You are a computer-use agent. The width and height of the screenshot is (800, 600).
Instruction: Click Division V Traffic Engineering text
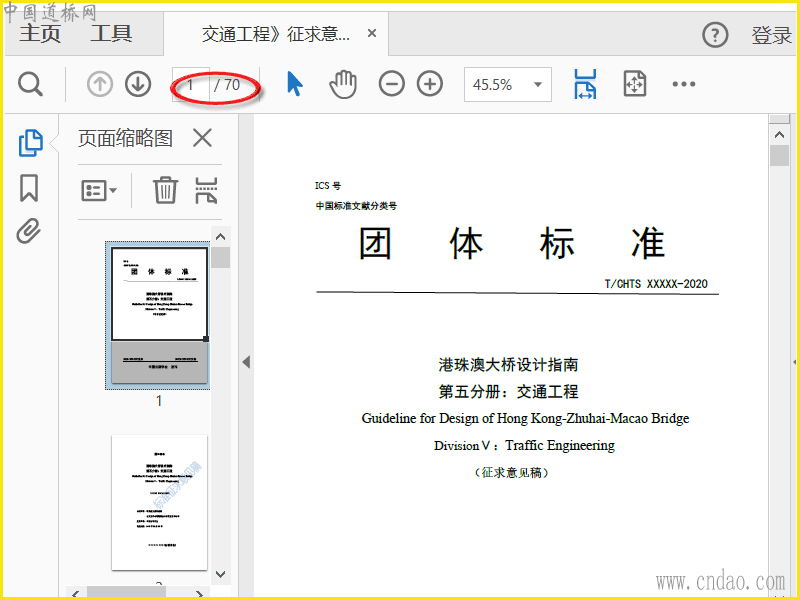(524, 445)
